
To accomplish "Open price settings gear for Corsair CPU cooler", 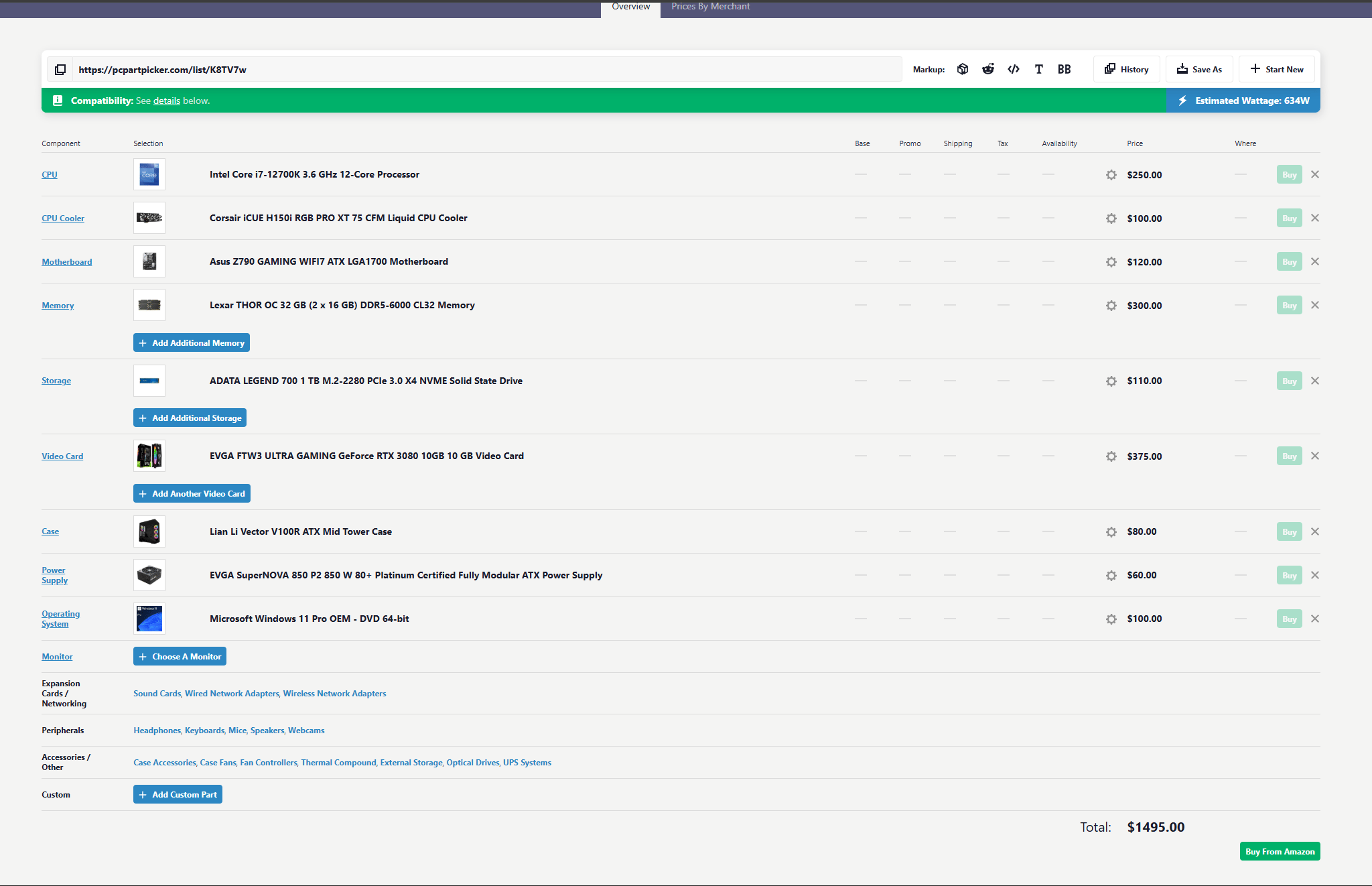I will pos(1111,218).
